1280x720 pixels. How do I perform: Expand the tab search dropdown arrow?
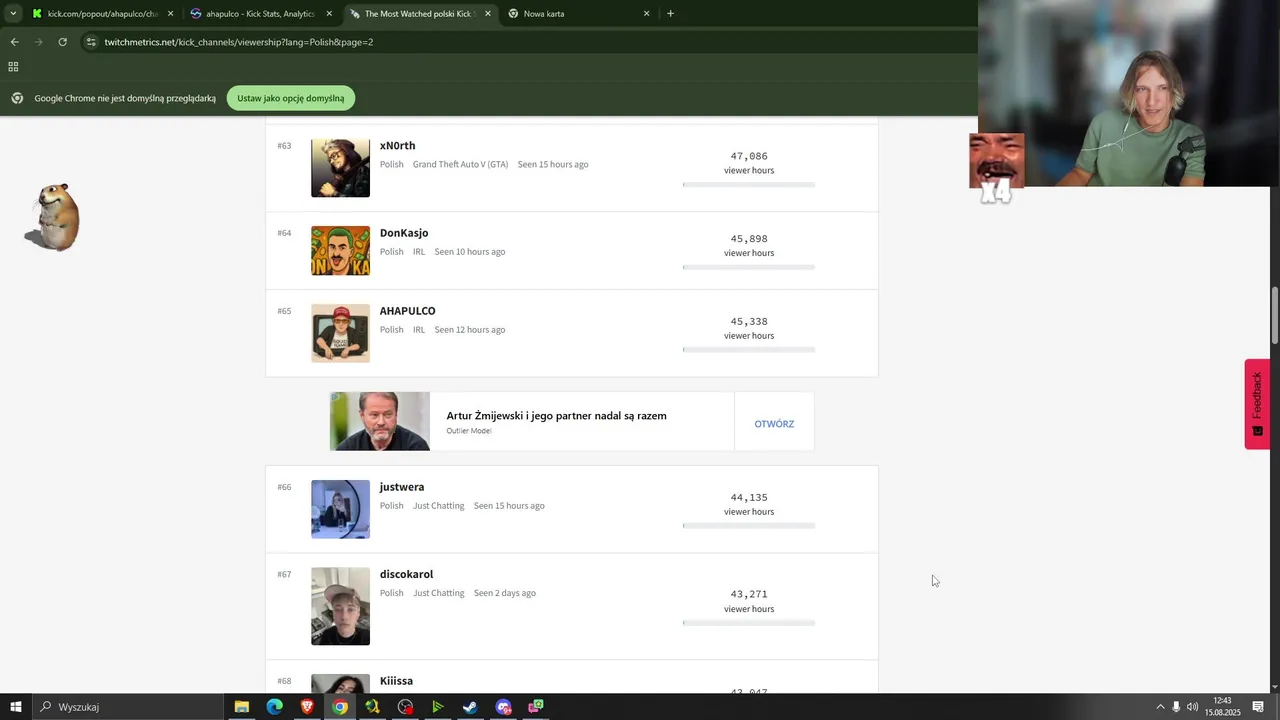point(12,14)
